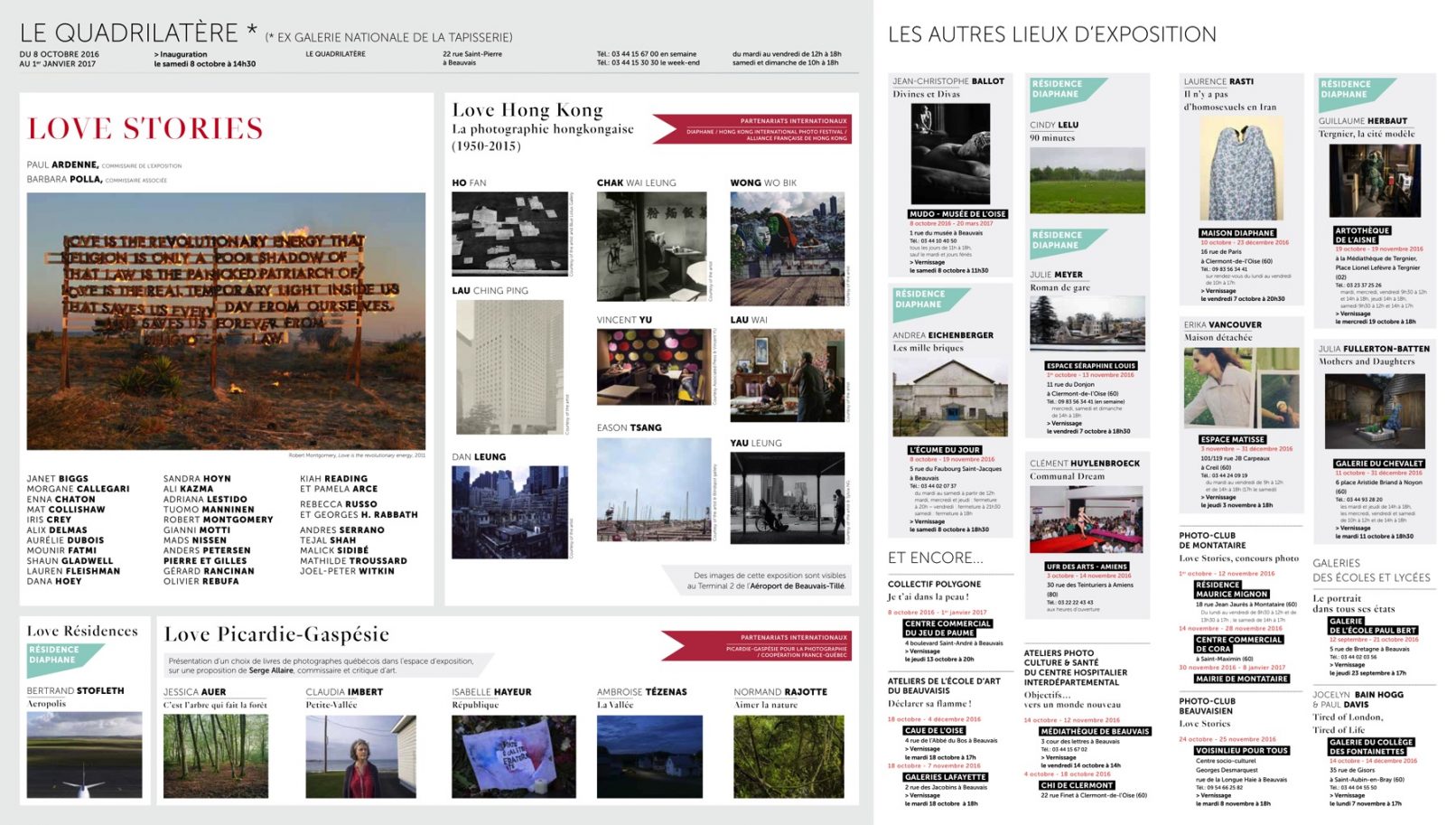The width and height of the screenshot is (1456, 825).
Task: Select the Galerie du Chevalet venue label
Action: click(1378, 464)
